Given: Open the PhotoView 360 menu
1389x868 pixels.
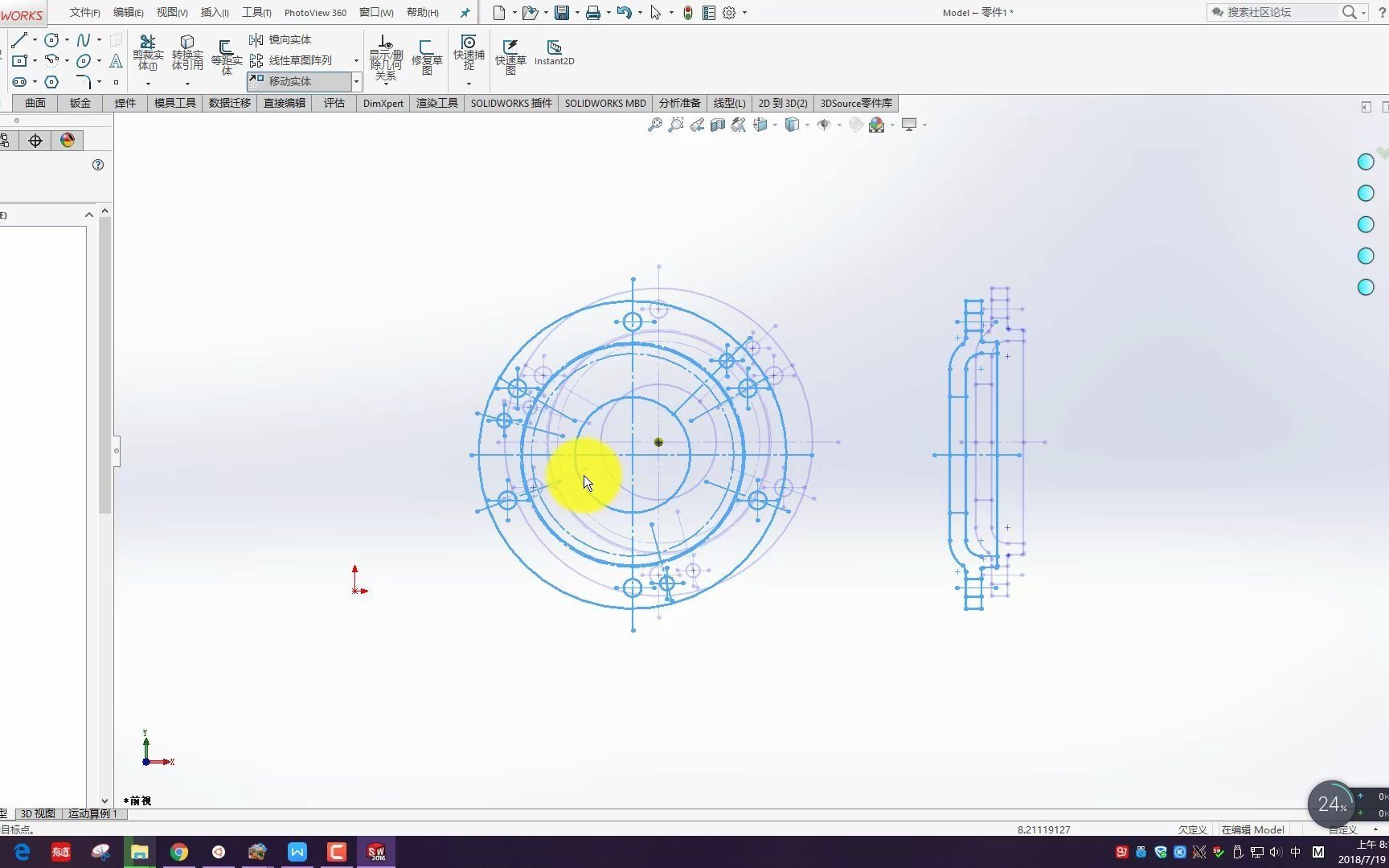Looking at the screenshot, I should tap(315, 13).
